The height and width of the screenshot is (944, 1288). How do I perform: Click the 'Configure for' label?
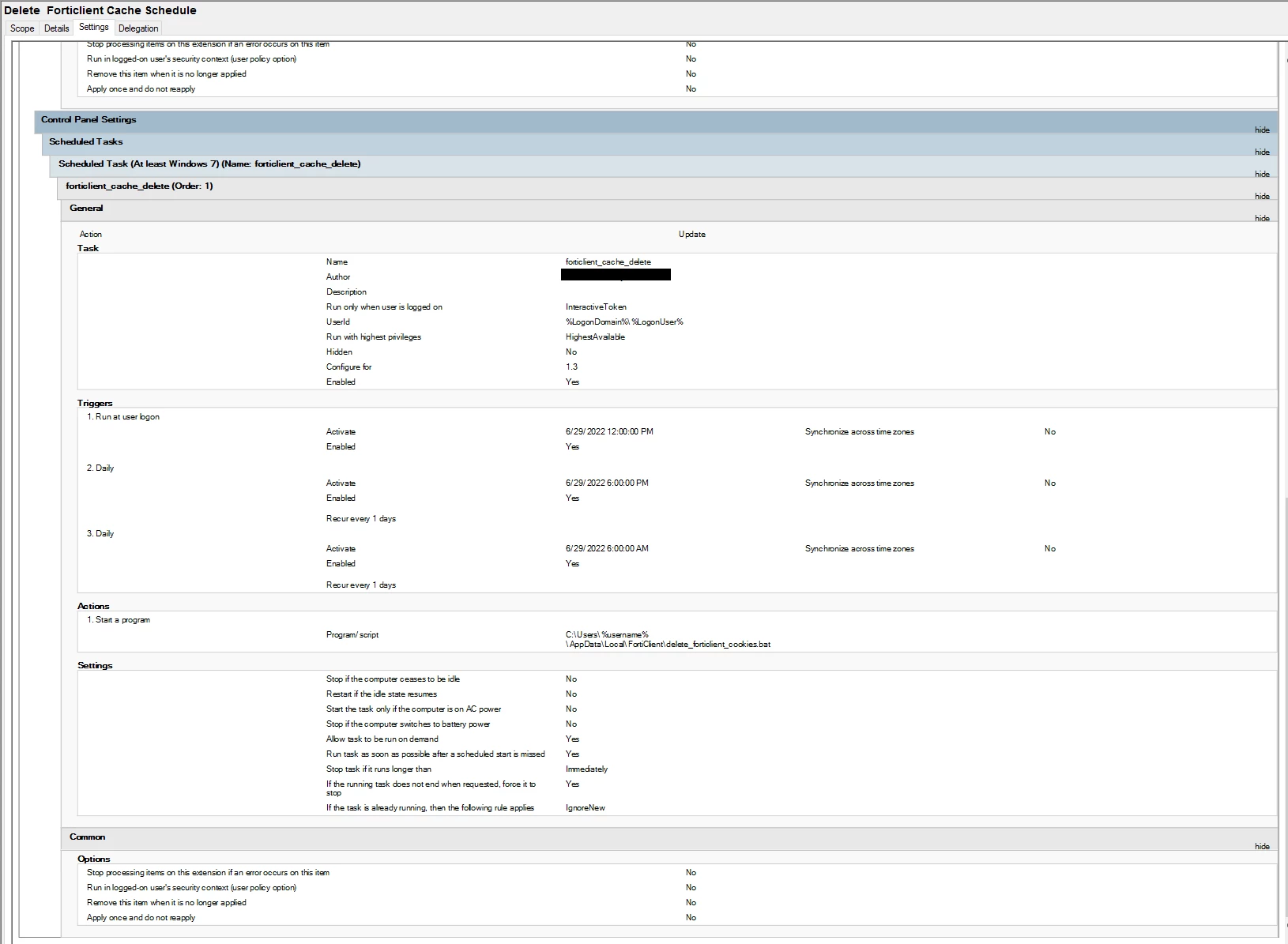click(x=348, y=367)
